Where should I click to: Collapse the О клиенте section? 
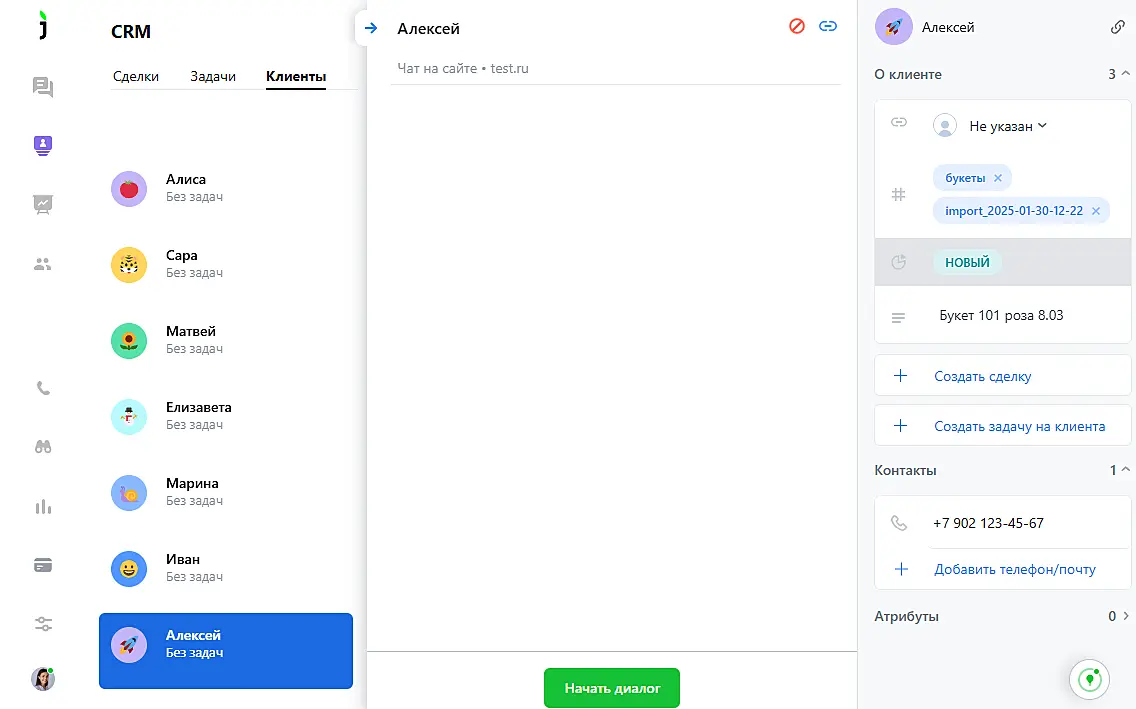(1125, 74)
